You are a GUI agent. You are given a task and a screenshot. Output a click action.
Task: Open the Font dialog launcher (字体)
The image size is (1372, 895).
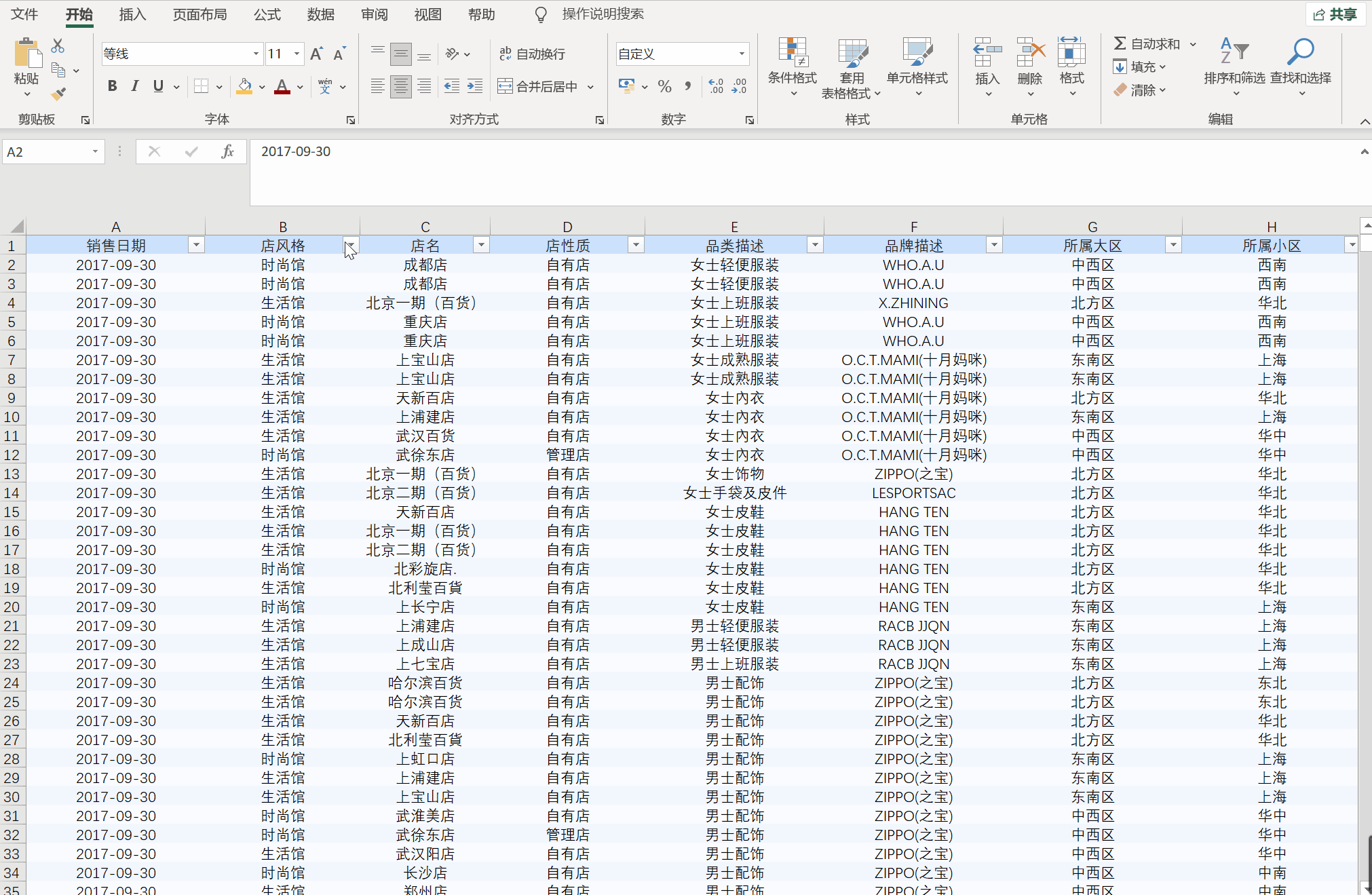tap(350, 119)
